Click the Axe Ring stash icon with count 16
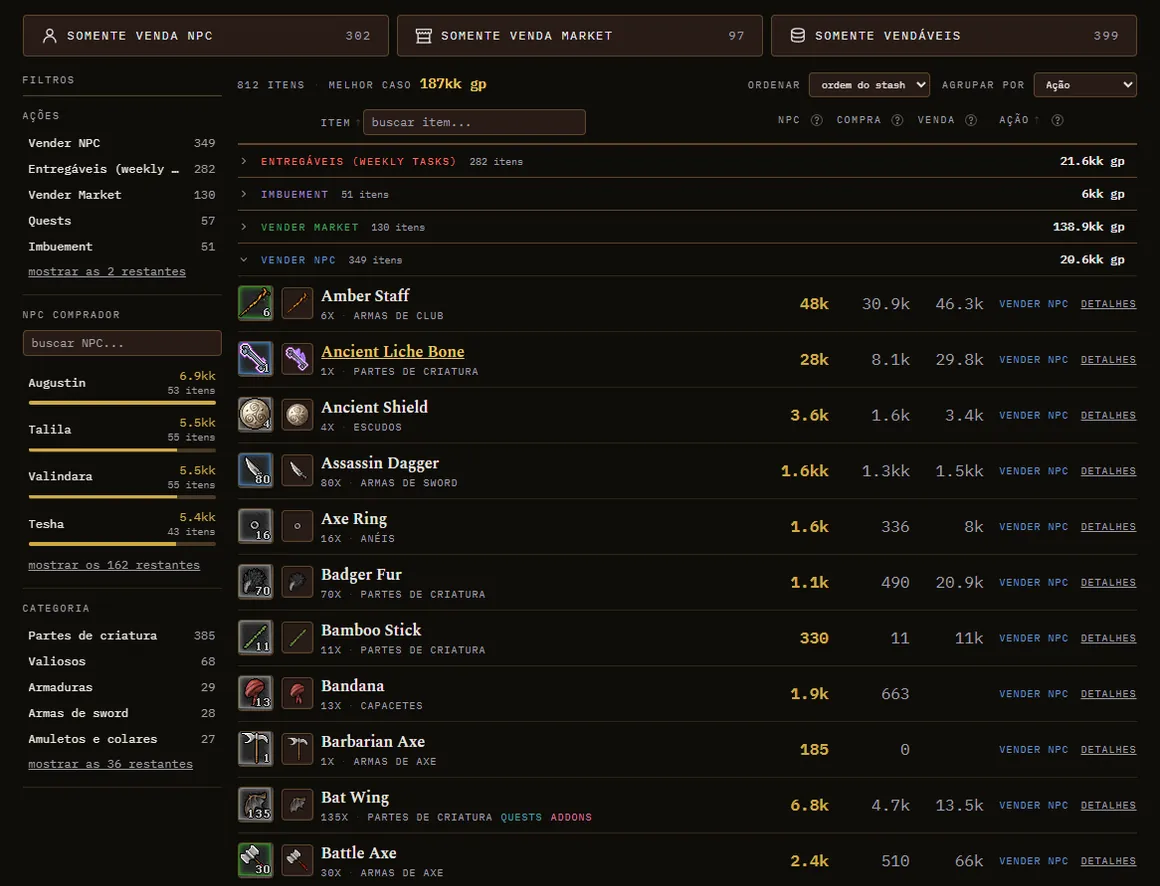The height and width of the screenshot is (886, 1160). pyautogui.click(x=255, y=527)
